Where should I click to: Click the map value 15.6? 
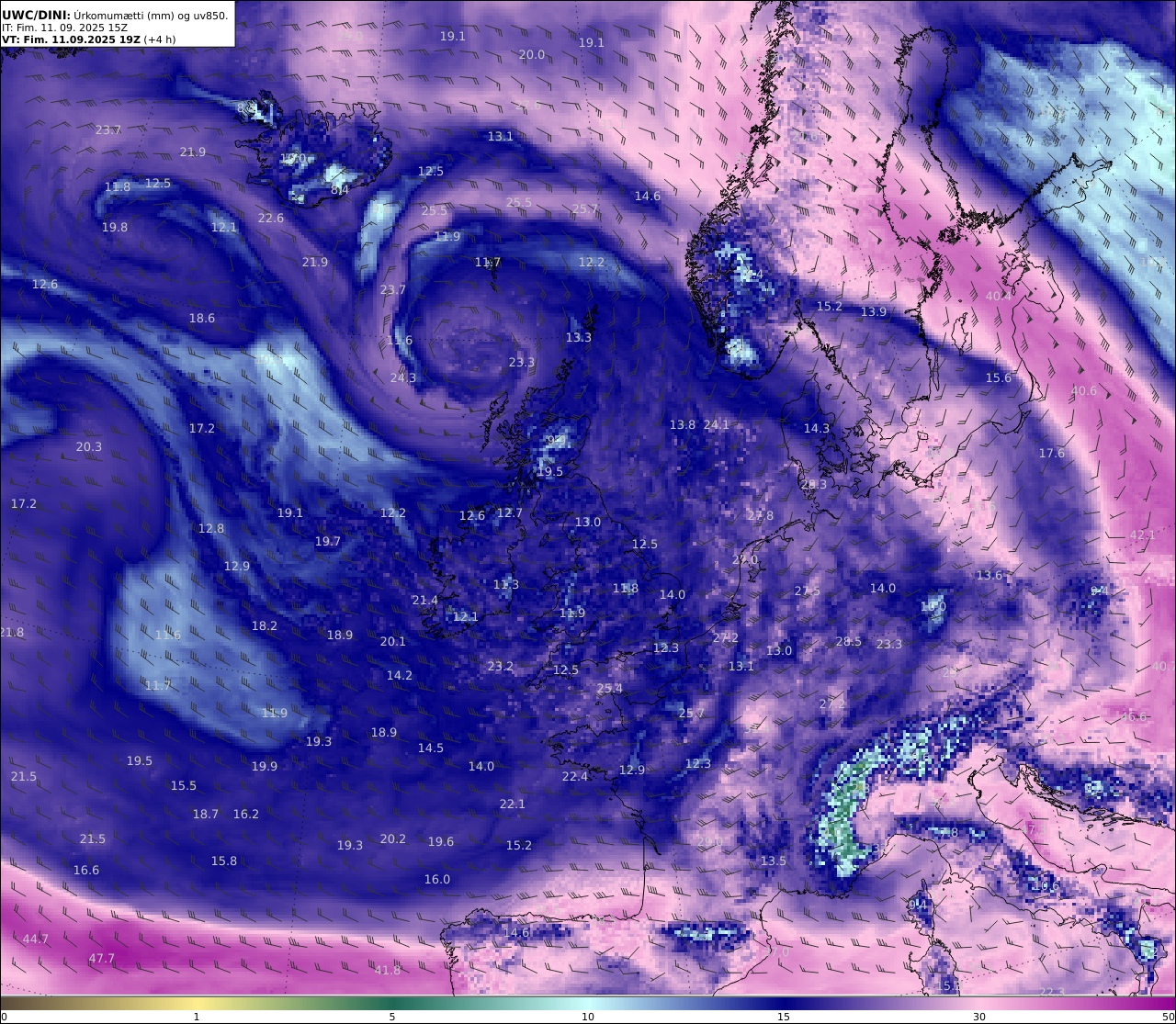999,378
